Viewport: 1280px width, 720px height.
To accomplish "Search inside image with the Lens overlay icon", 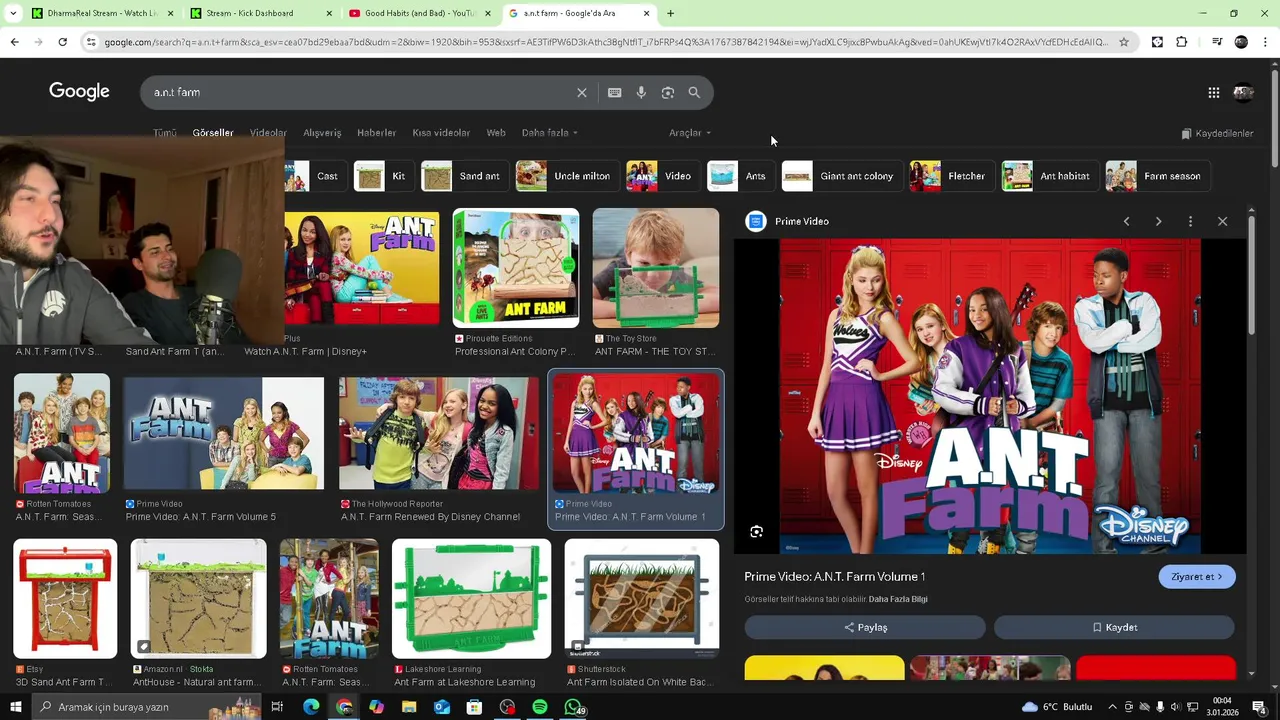I will (757, 532).
